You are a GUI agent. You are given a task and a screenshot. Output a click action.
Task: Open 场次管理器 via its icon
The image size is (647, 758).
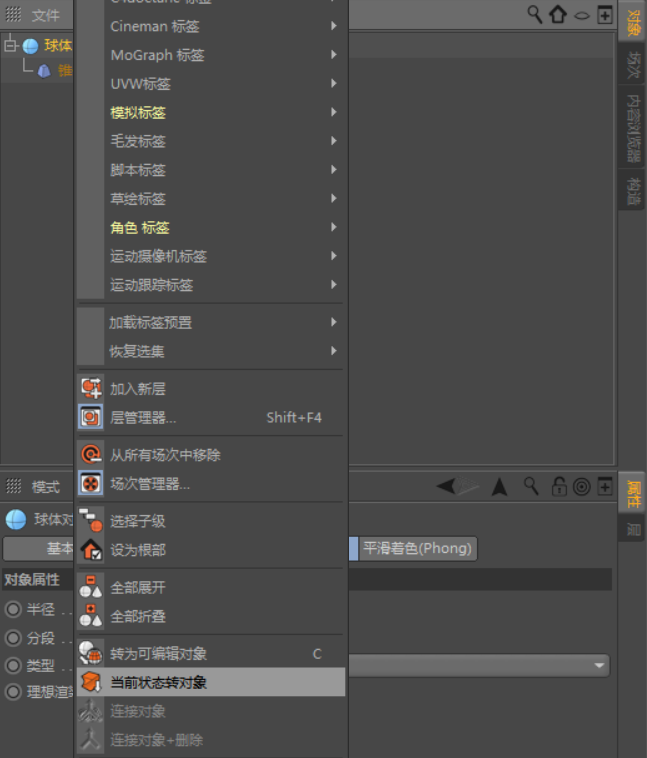click(x=91, y=484)
